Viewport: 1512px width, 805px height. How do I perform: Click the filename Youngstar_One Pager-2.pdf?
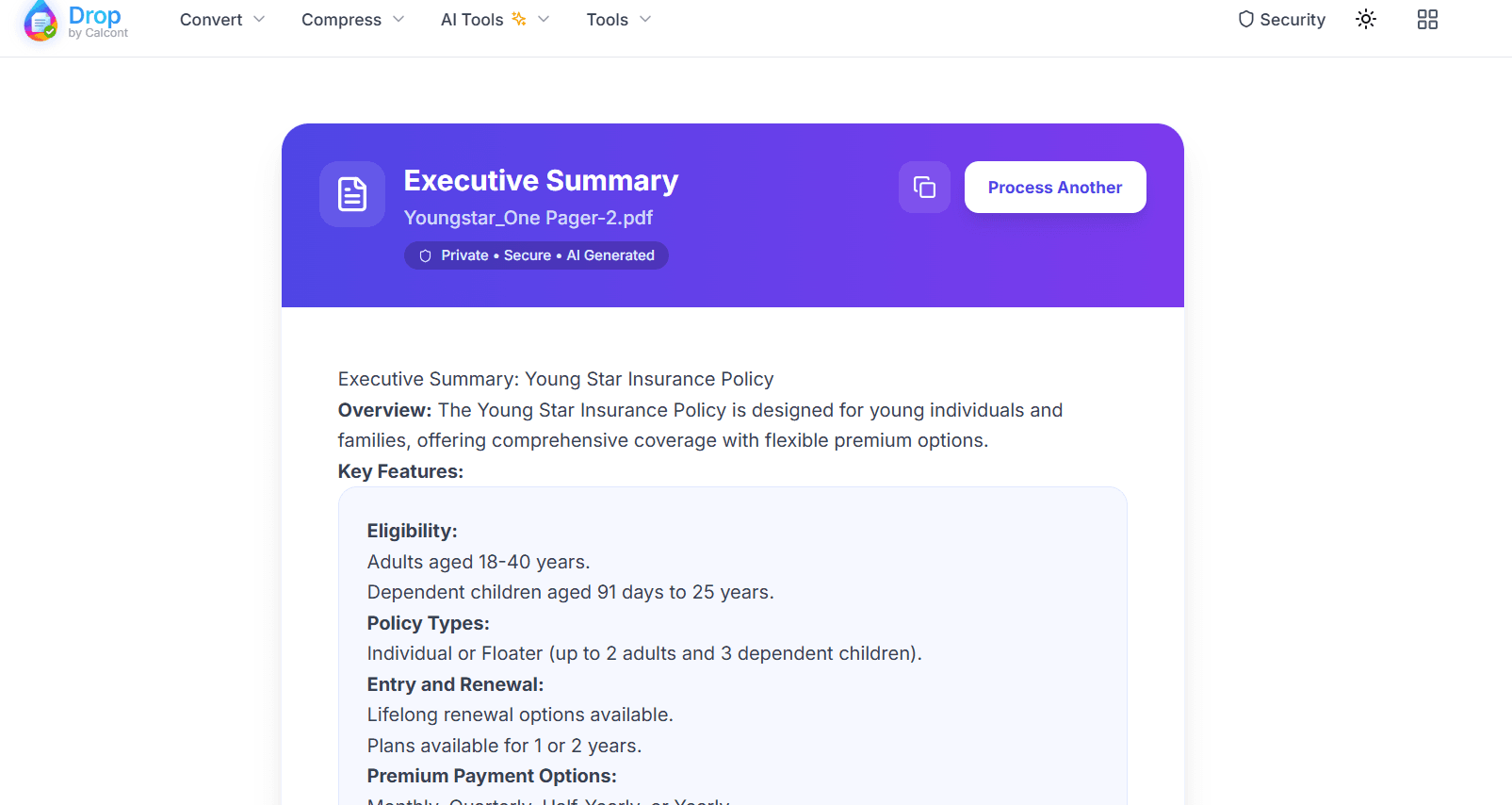point(528,218)
